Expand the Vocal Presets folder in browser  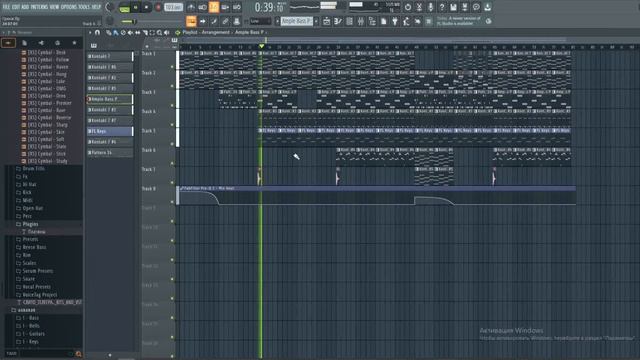tap(36, 287)
